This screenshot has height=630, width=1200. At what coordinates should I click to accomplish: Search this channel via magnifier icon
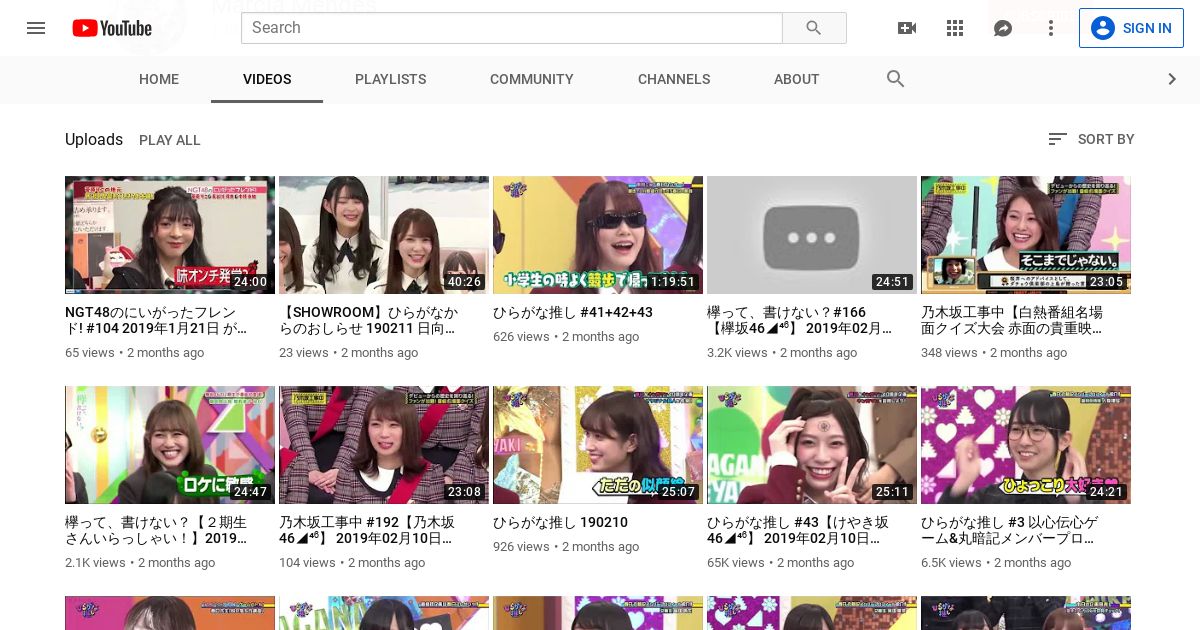pos(896,79)
